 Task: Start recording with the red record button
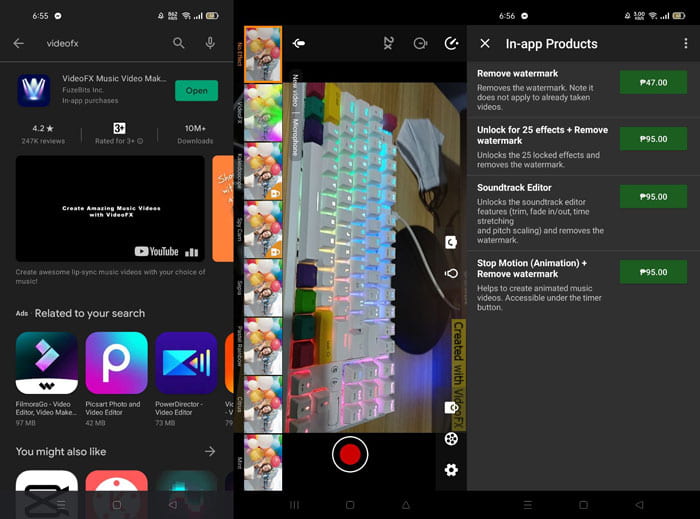[x=350, y=454]
